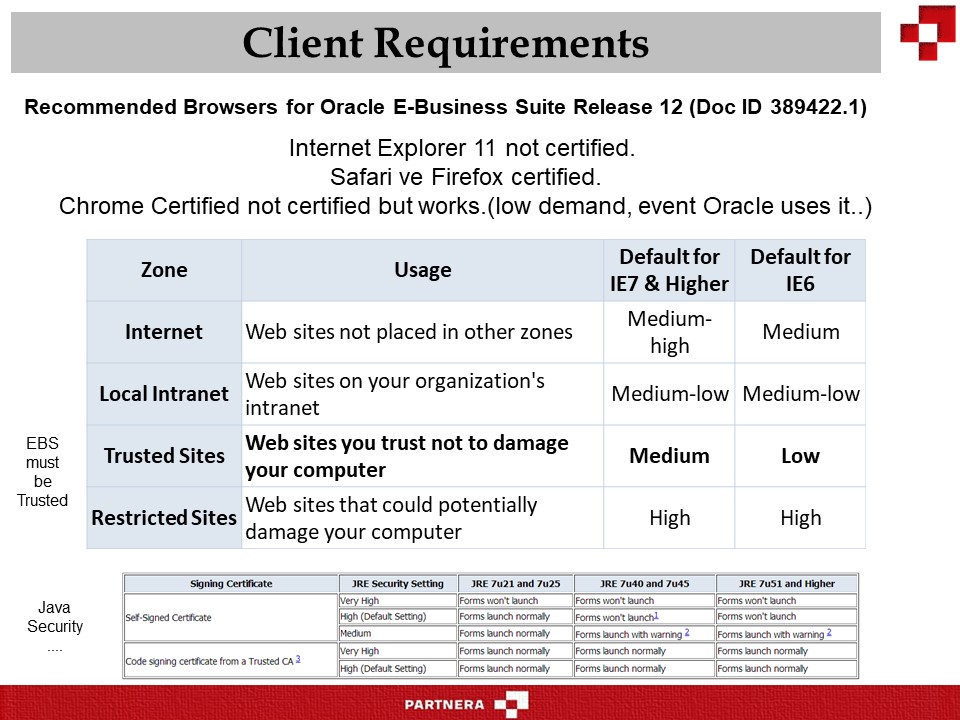The width and height of the screenshot is (960, 720).
Task: Click the Internet zone label
Action: [x=163, y=332]
